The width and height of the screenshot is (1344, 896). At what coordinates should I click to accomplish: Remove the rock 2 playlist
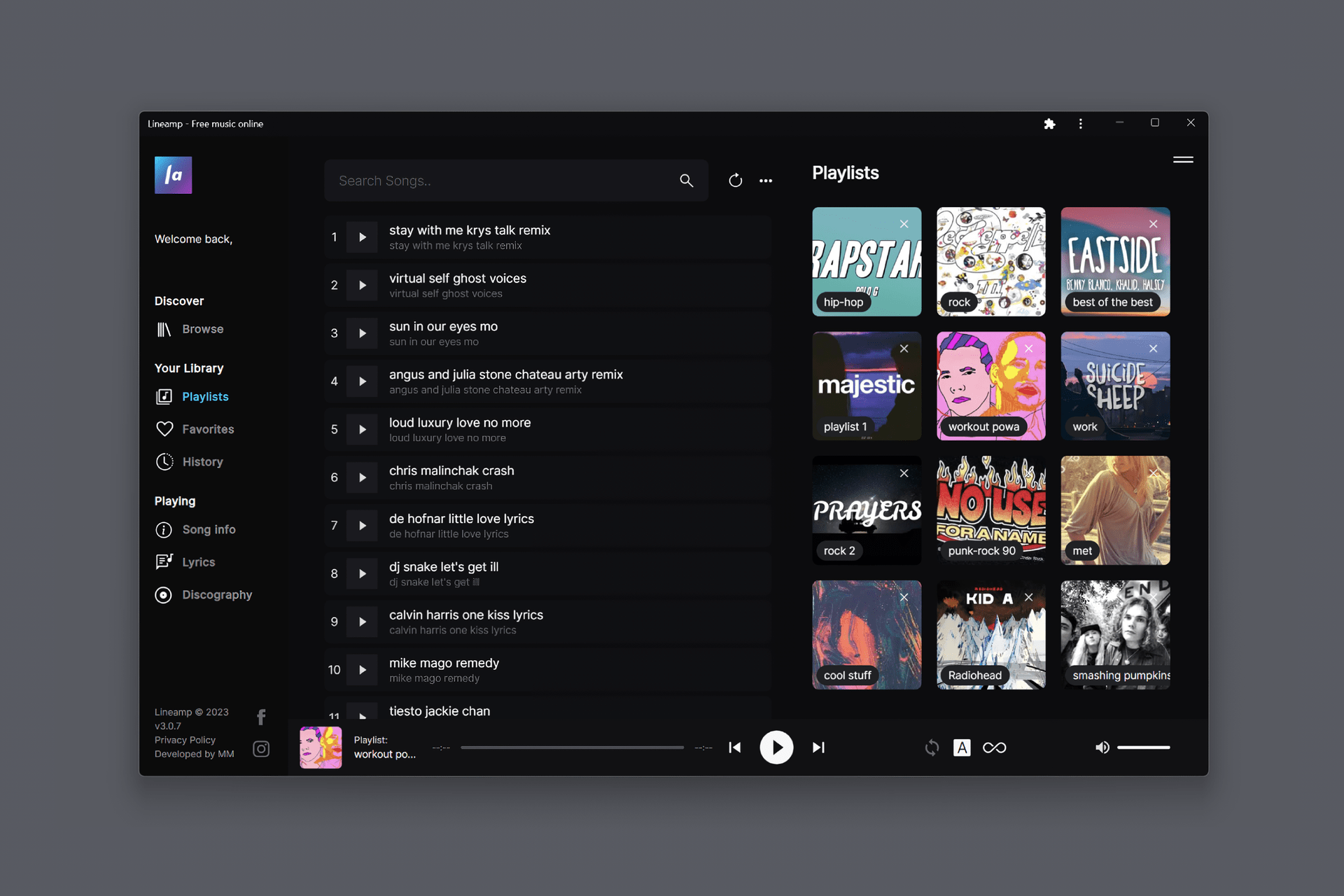coord(904,473)
